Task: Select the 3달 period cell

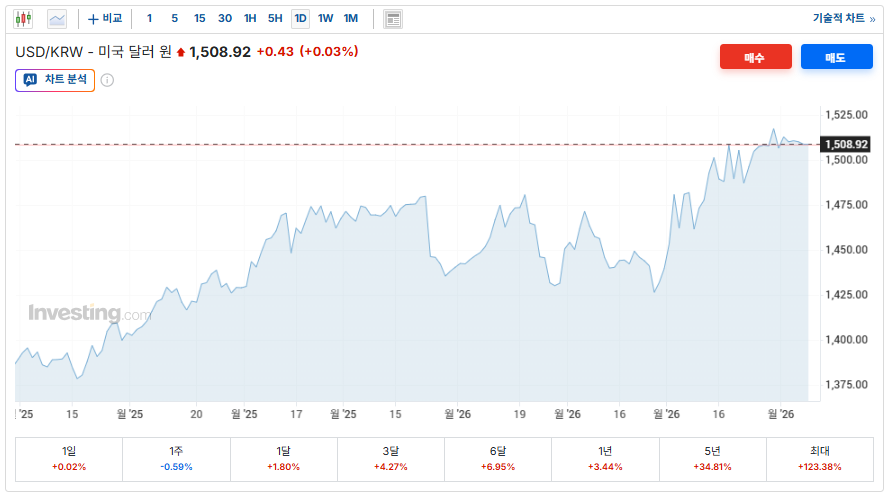Action: coord(391,458)
